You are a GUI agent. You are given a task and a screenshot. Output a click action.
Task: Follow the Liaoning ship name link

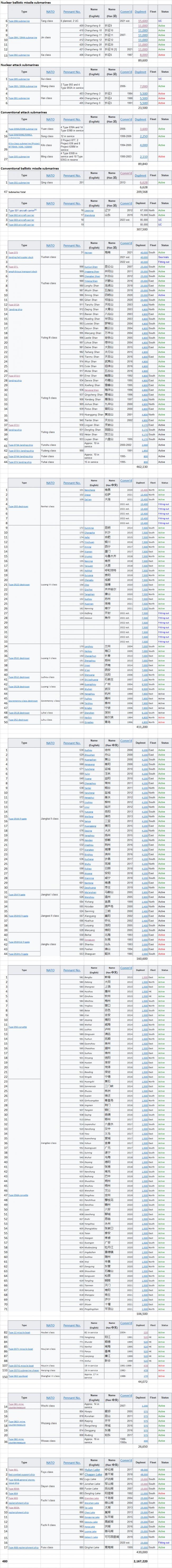(89, 210)
